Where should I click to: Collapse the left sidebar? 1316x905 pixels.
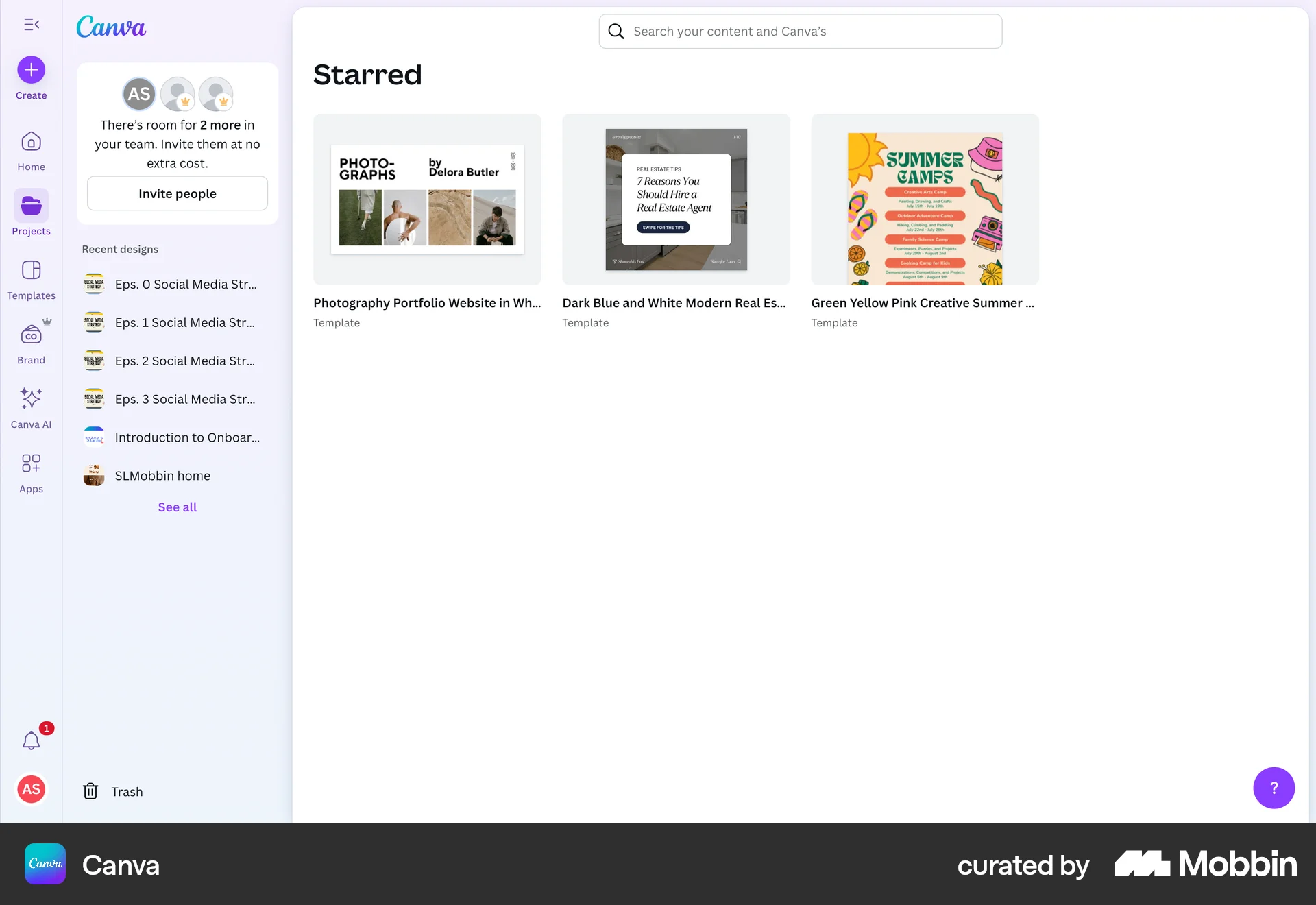tap(32, 25)
